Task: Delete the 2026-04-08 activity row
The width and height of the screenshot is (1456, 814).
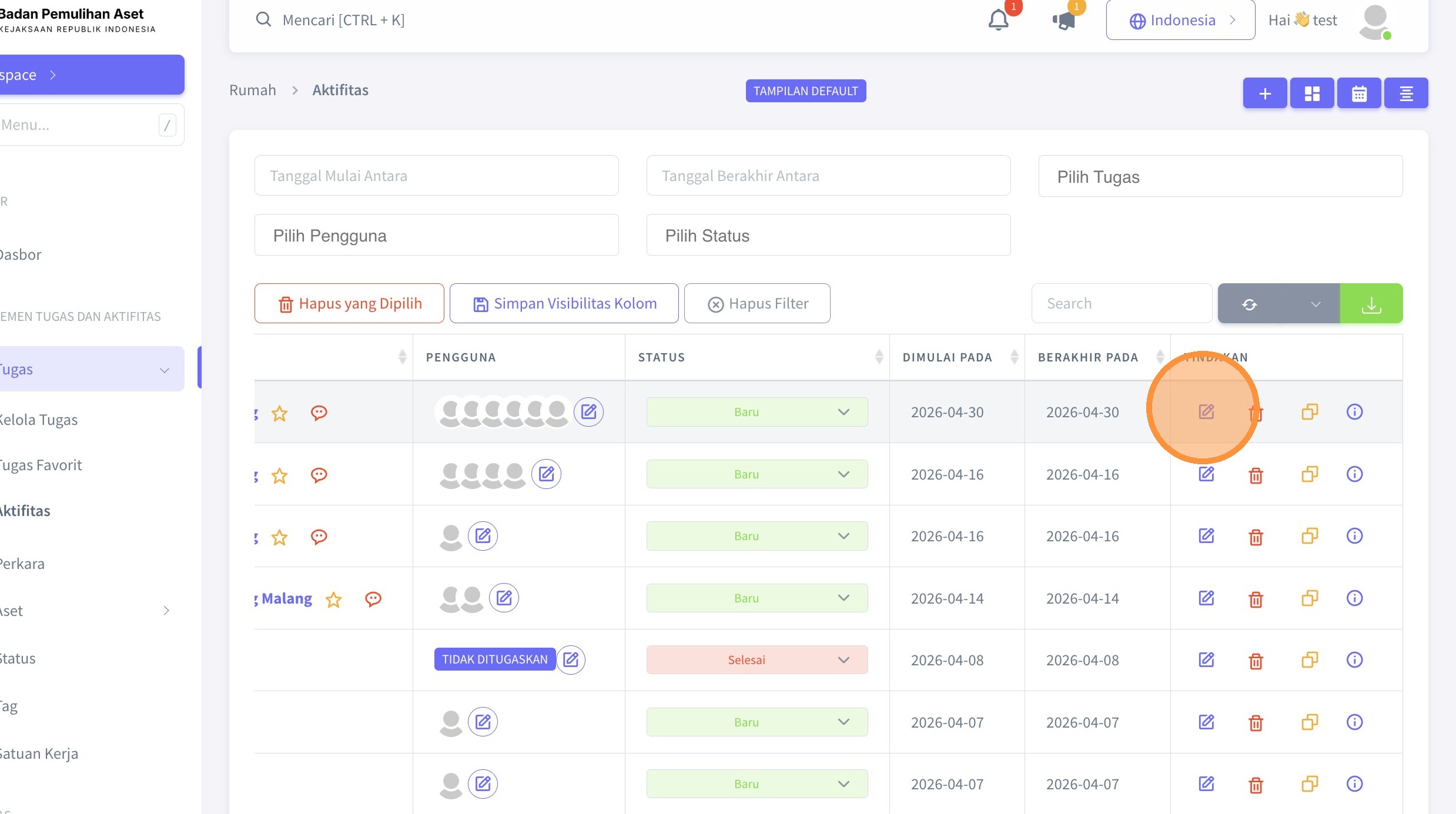Action: point(1256,661)
